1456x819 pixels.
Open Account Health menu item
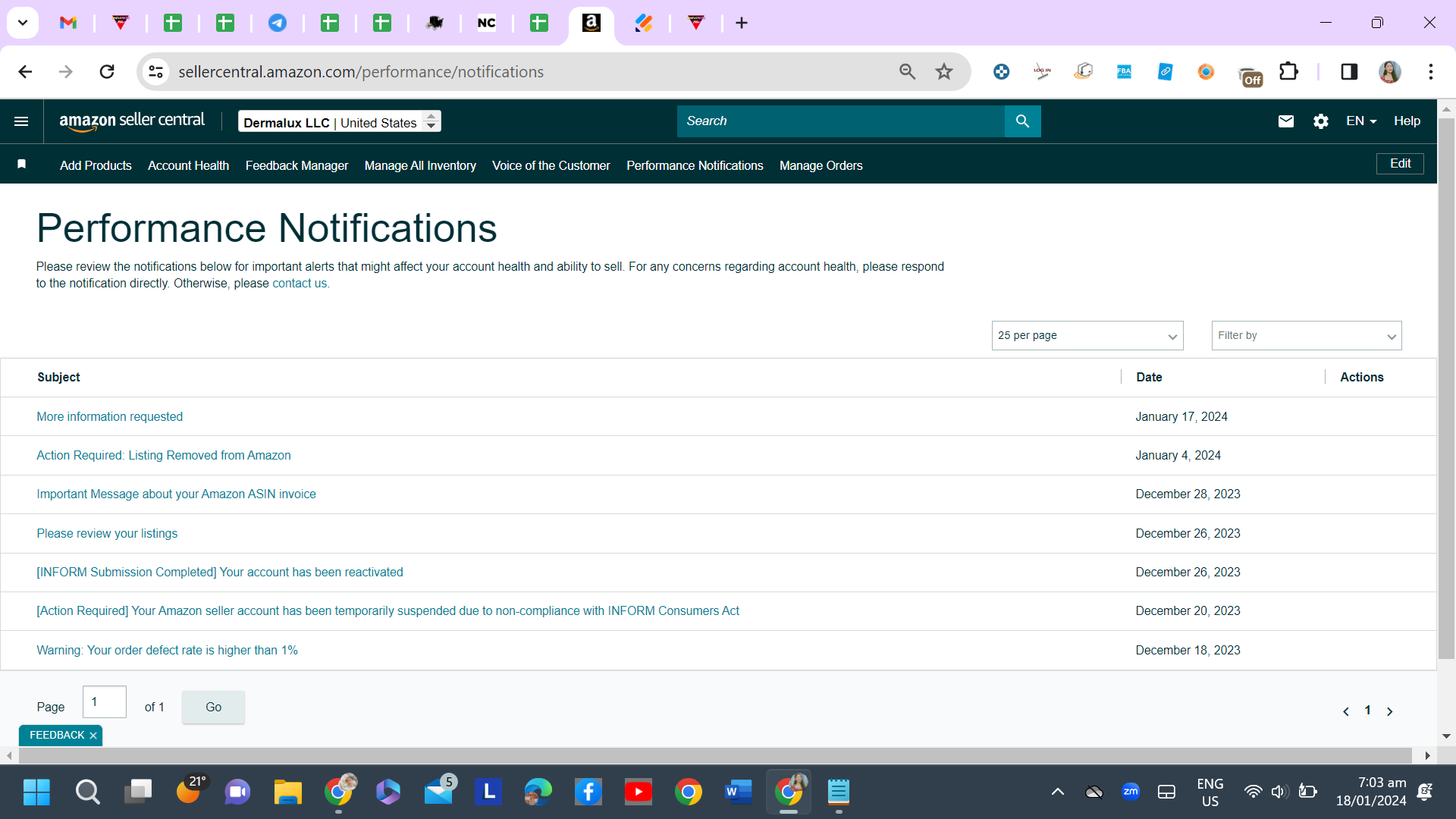188,165
